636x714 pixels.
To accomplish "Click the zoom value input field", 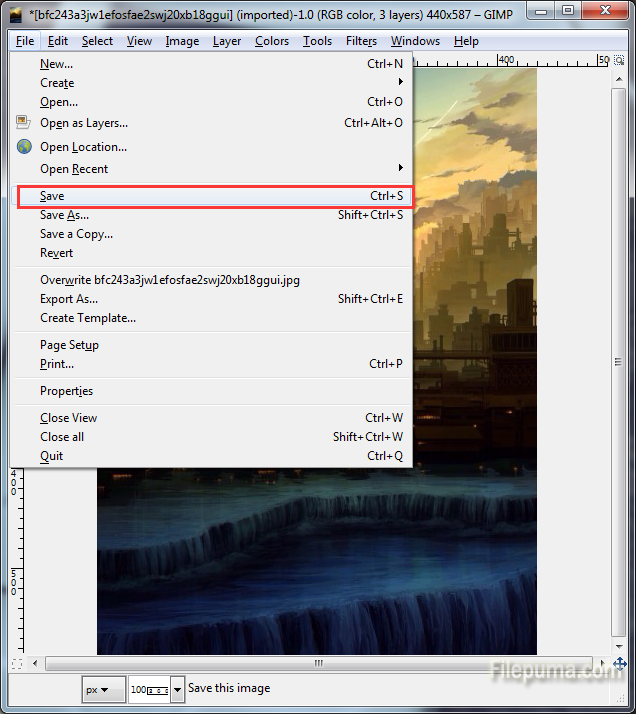I will click(x=149, y=689).
